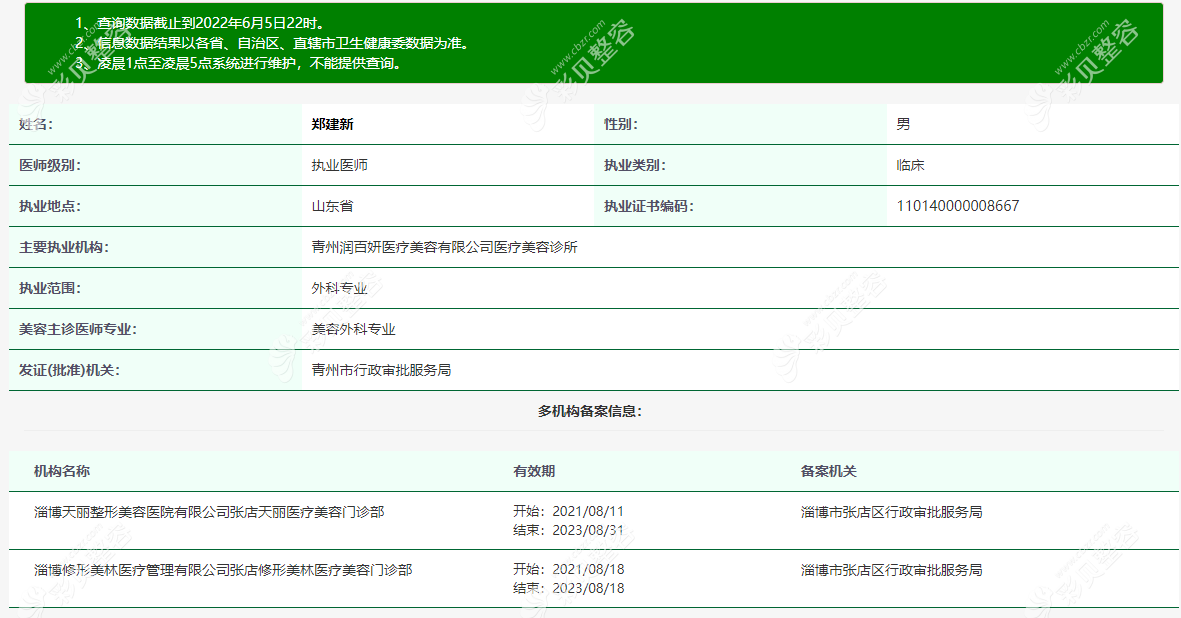
Task: Click the 多机构备案信息 heading
Action: coord(590,412)
